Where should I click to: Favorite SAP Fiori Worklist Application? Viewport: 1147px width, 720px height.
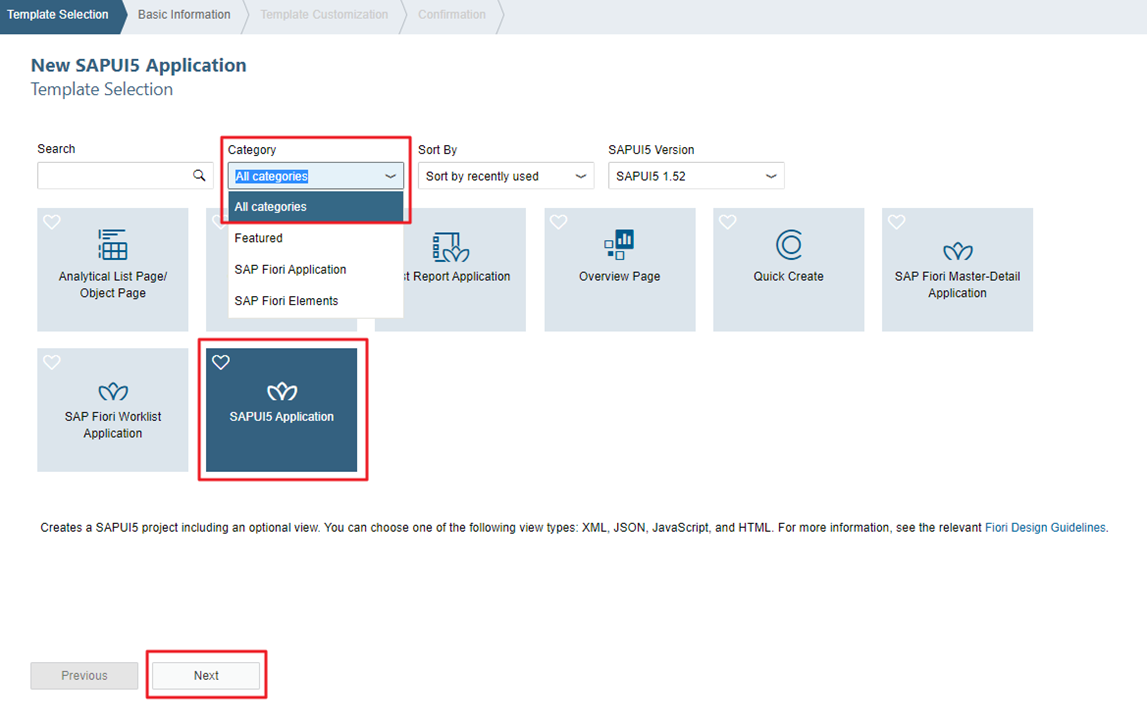tap(52, 362)
